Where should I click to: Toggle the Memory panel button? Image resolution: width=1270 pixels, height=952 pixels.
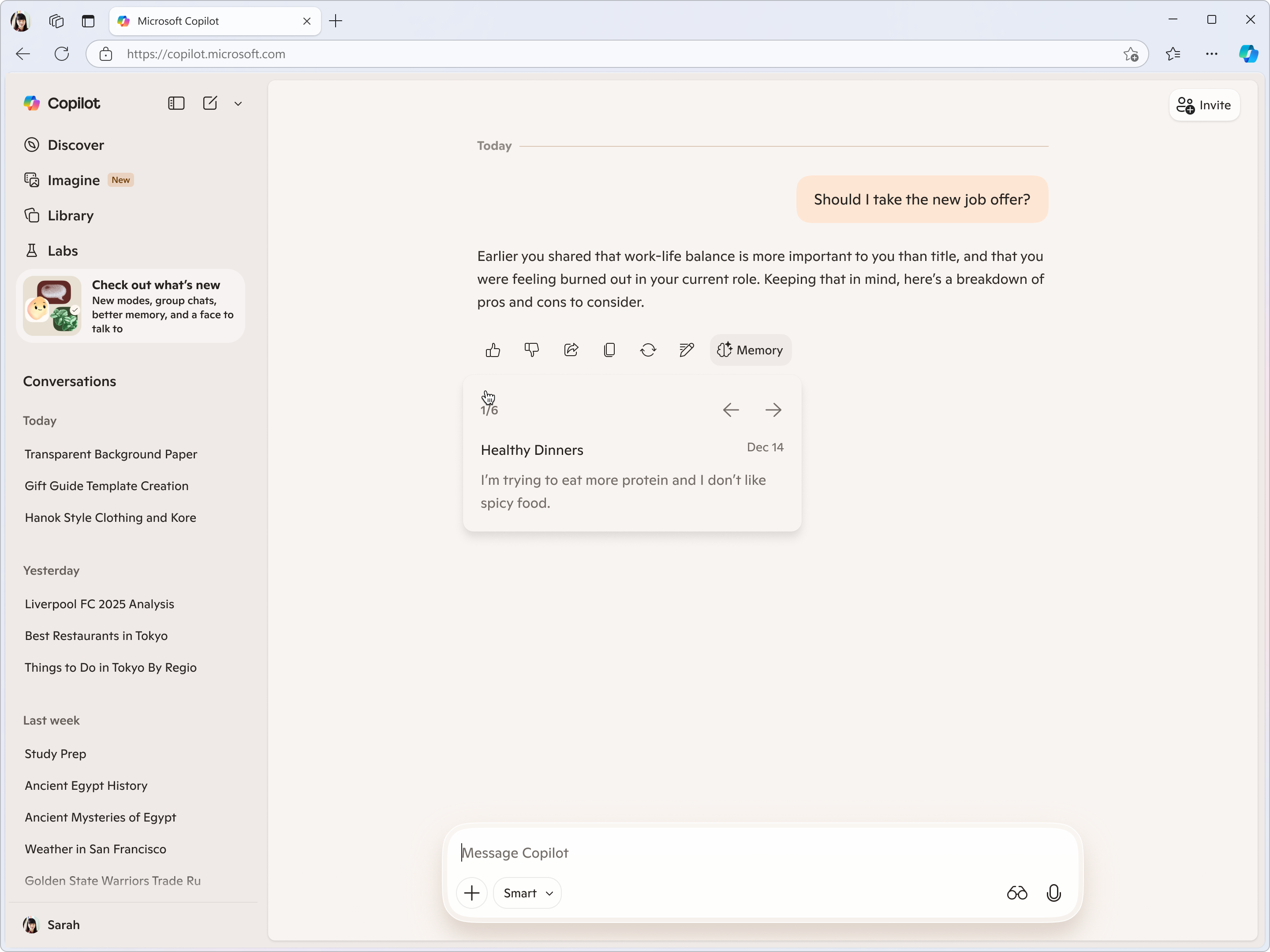(x=751, y=350)
